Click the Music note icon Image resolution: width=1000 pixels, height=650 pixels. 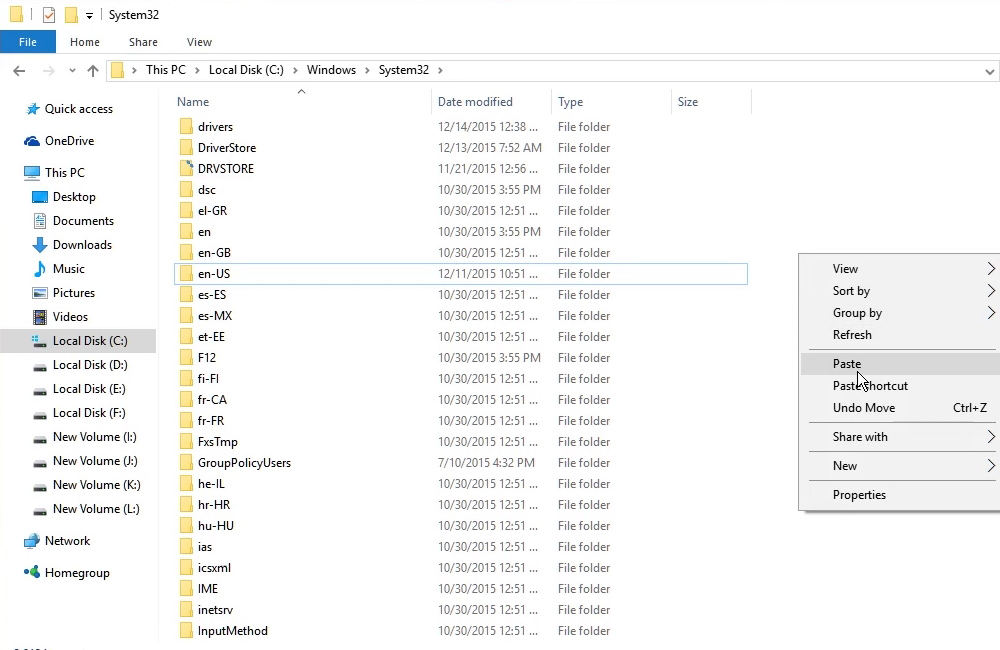(x=40, y=269)
